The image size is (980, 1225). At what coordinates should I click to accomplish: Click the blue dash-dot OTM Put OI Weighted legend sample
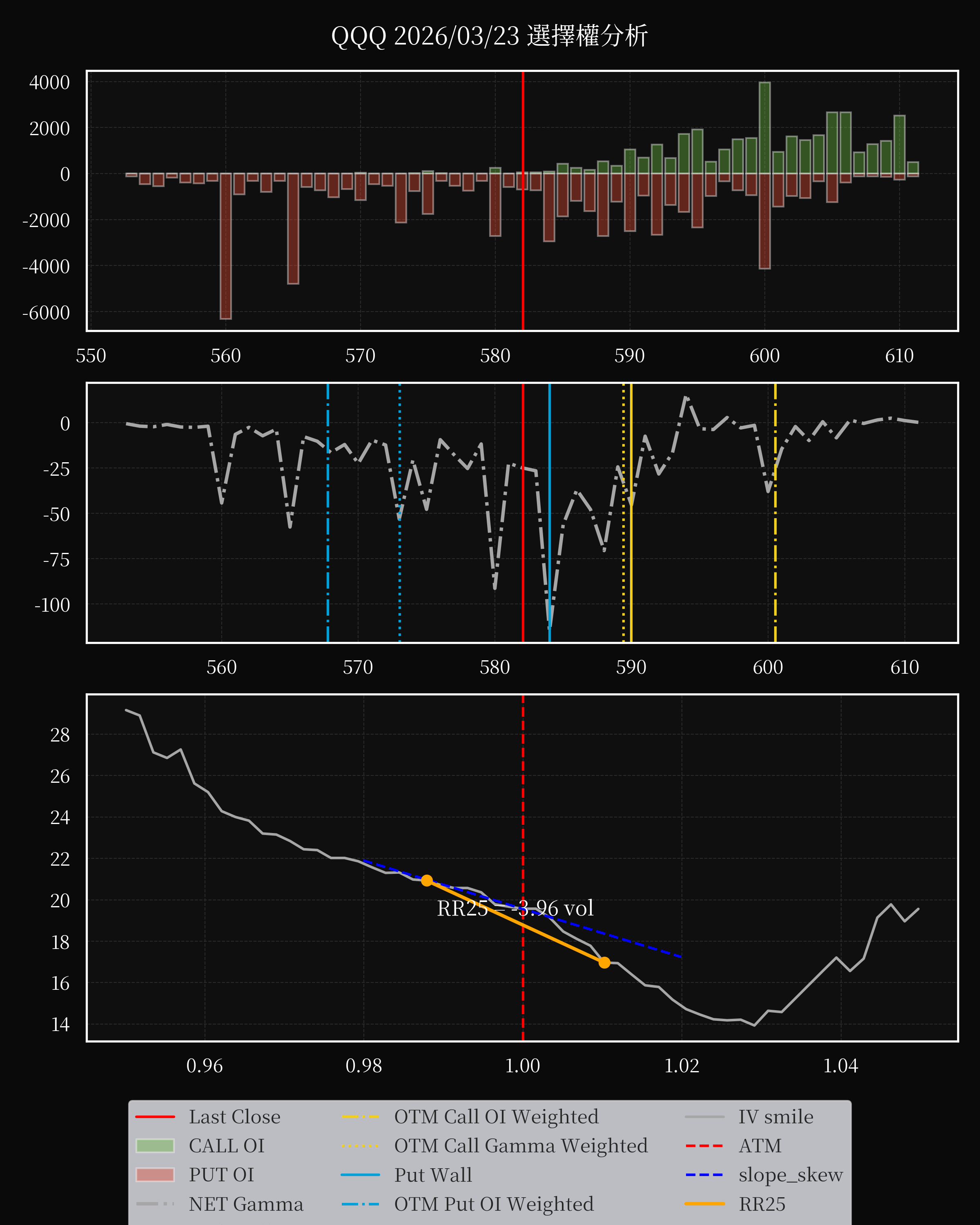point(360,1204)
